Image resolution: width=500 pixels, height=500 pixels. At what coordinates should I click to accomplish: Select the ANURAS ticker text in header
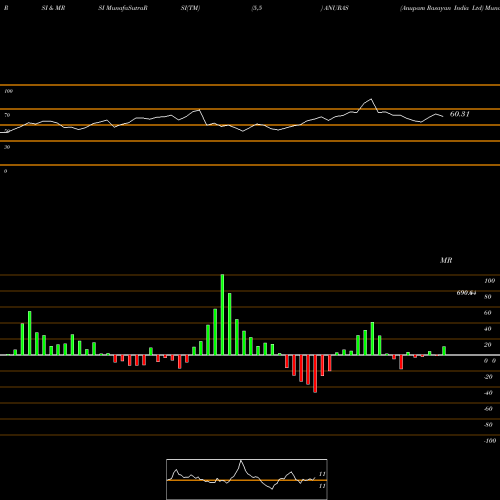coord(336,8)
